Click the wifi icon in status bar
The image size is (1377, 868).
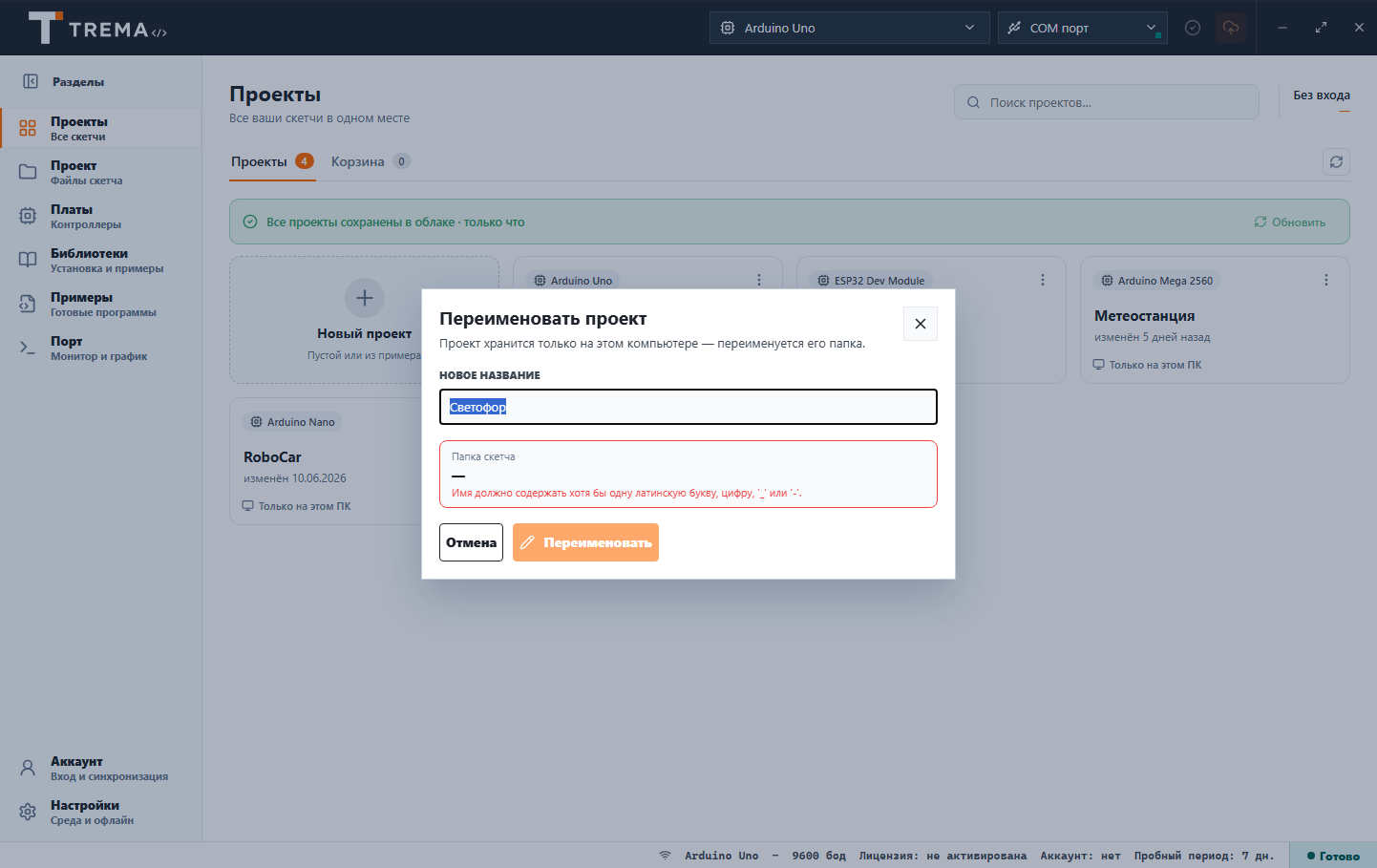coord(665,856)
